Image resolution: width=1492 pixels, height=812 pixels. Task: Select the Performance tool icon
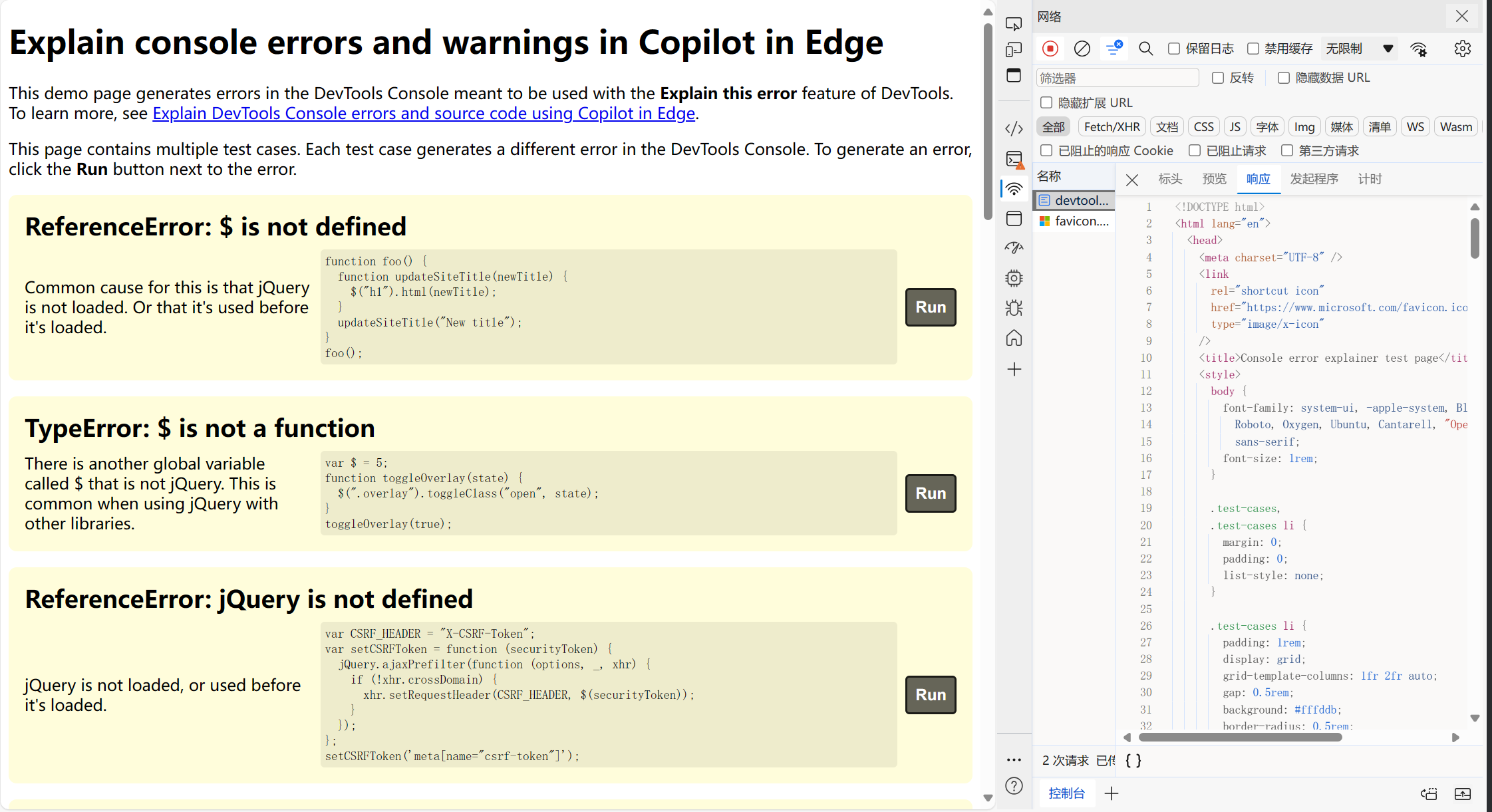pyautogui.click(x=1014, y=247)
